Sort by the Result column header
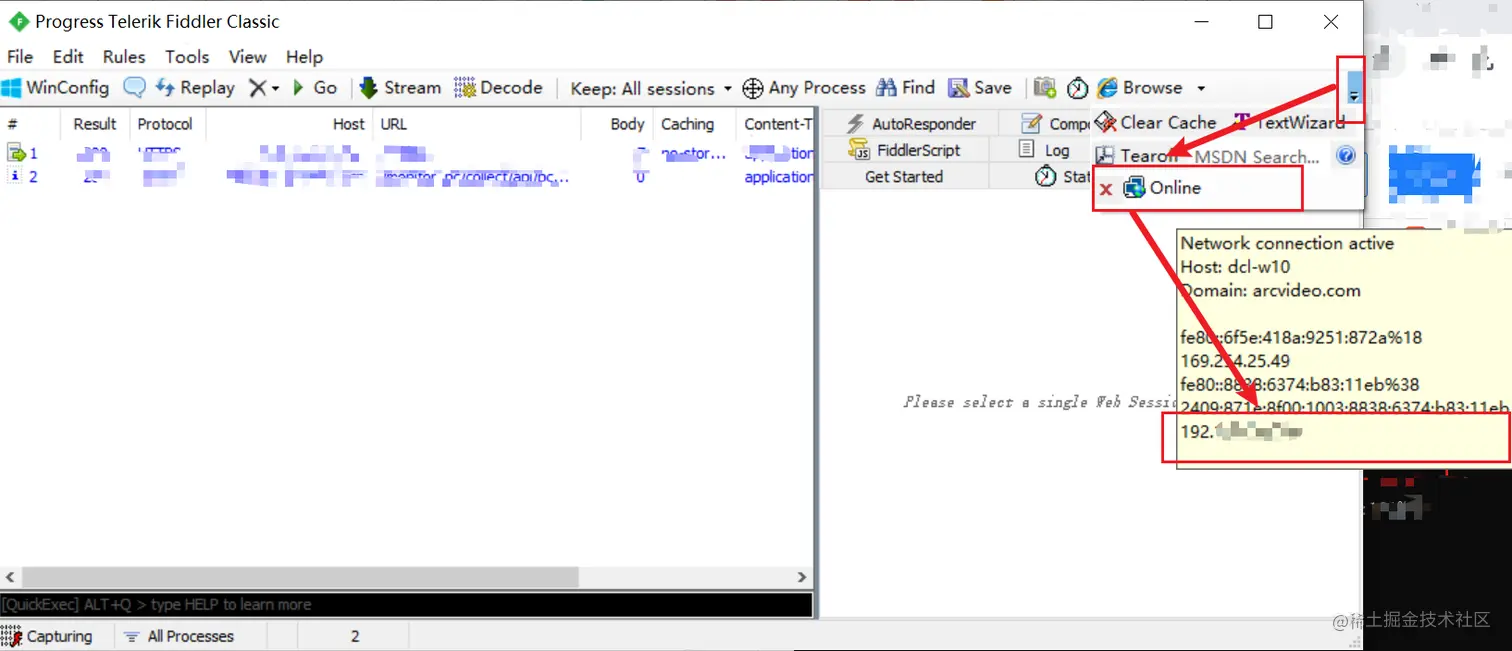Viewport: 1512px width, 651px height. click(95, 124)
